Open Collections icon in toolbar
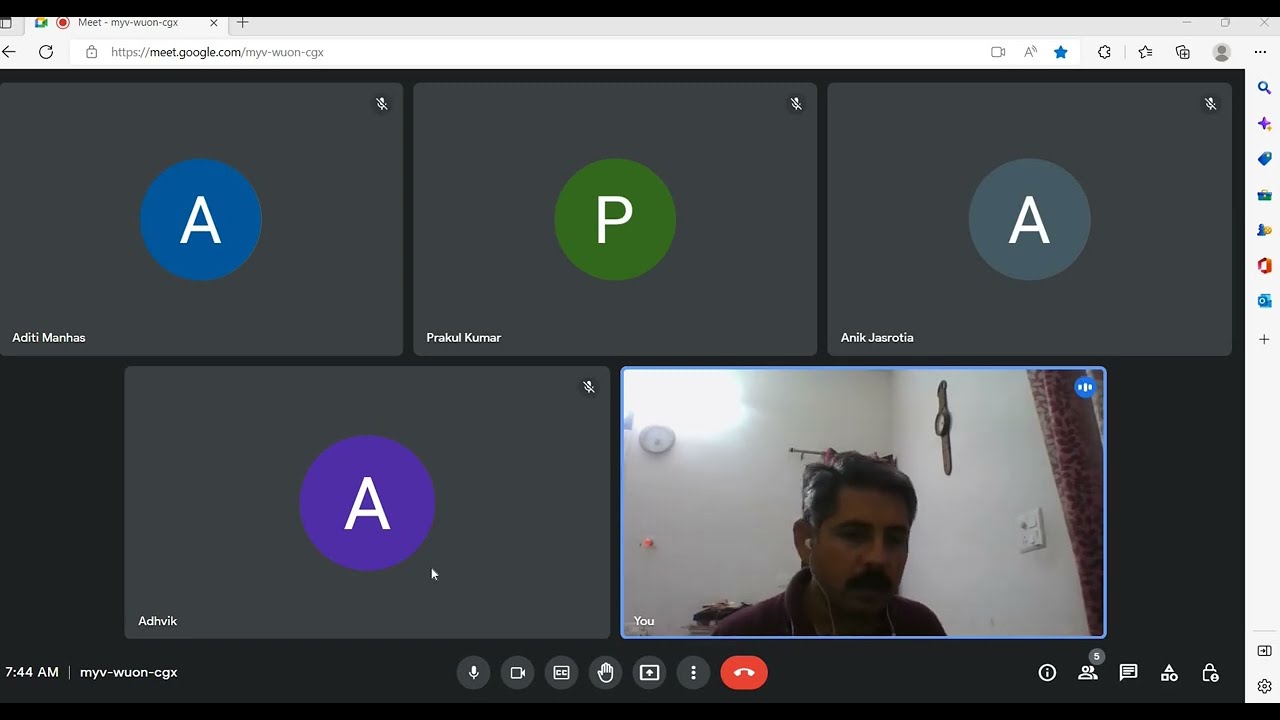The image size is (1280, 720). click(x=1183, y=52)
